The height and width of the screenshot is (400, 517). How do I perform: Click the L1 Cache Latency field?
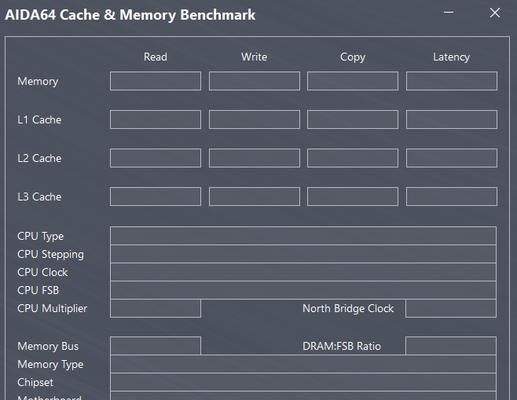click(x=452, y=120)
